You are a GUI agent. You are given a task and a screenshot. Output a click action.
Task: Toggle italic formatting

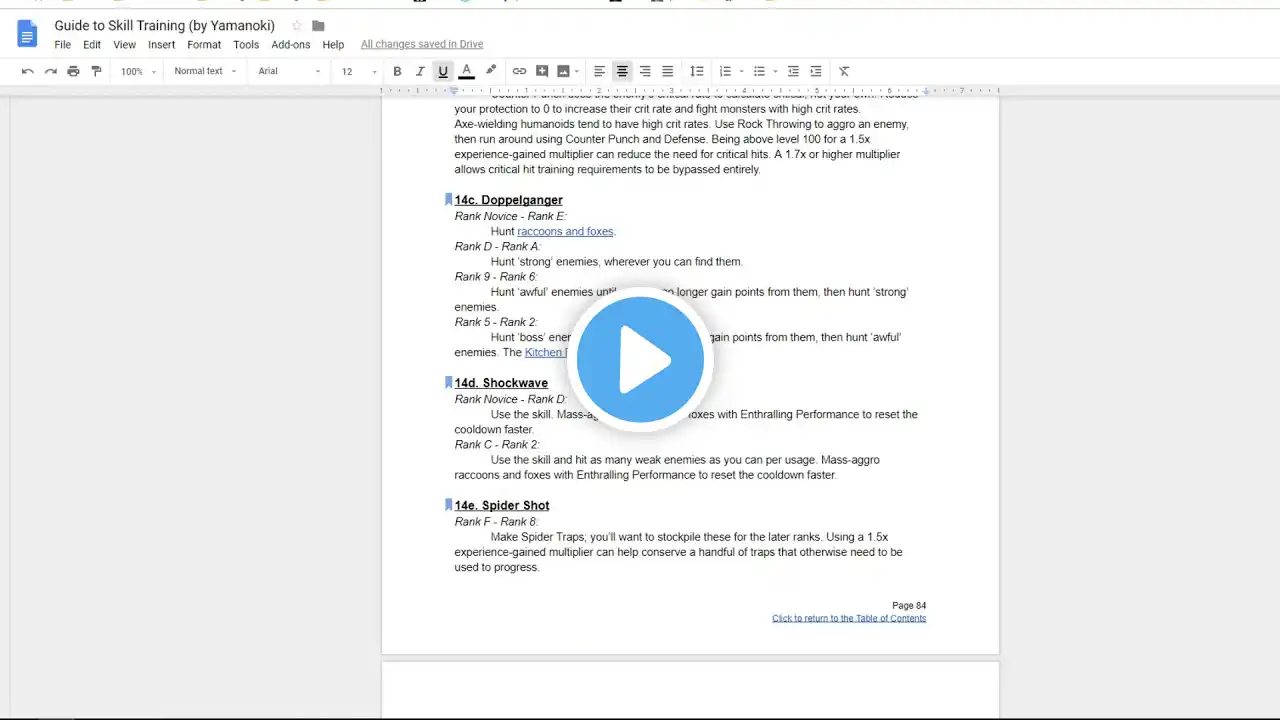click(420, 71)
